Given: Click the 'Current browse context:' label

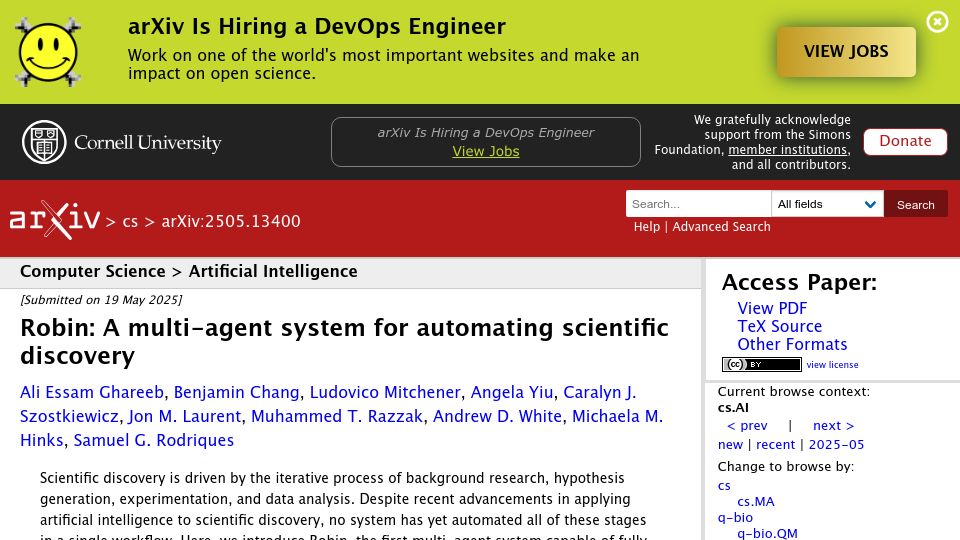Looking at the screenshot, I should click(x=793, y=392).
